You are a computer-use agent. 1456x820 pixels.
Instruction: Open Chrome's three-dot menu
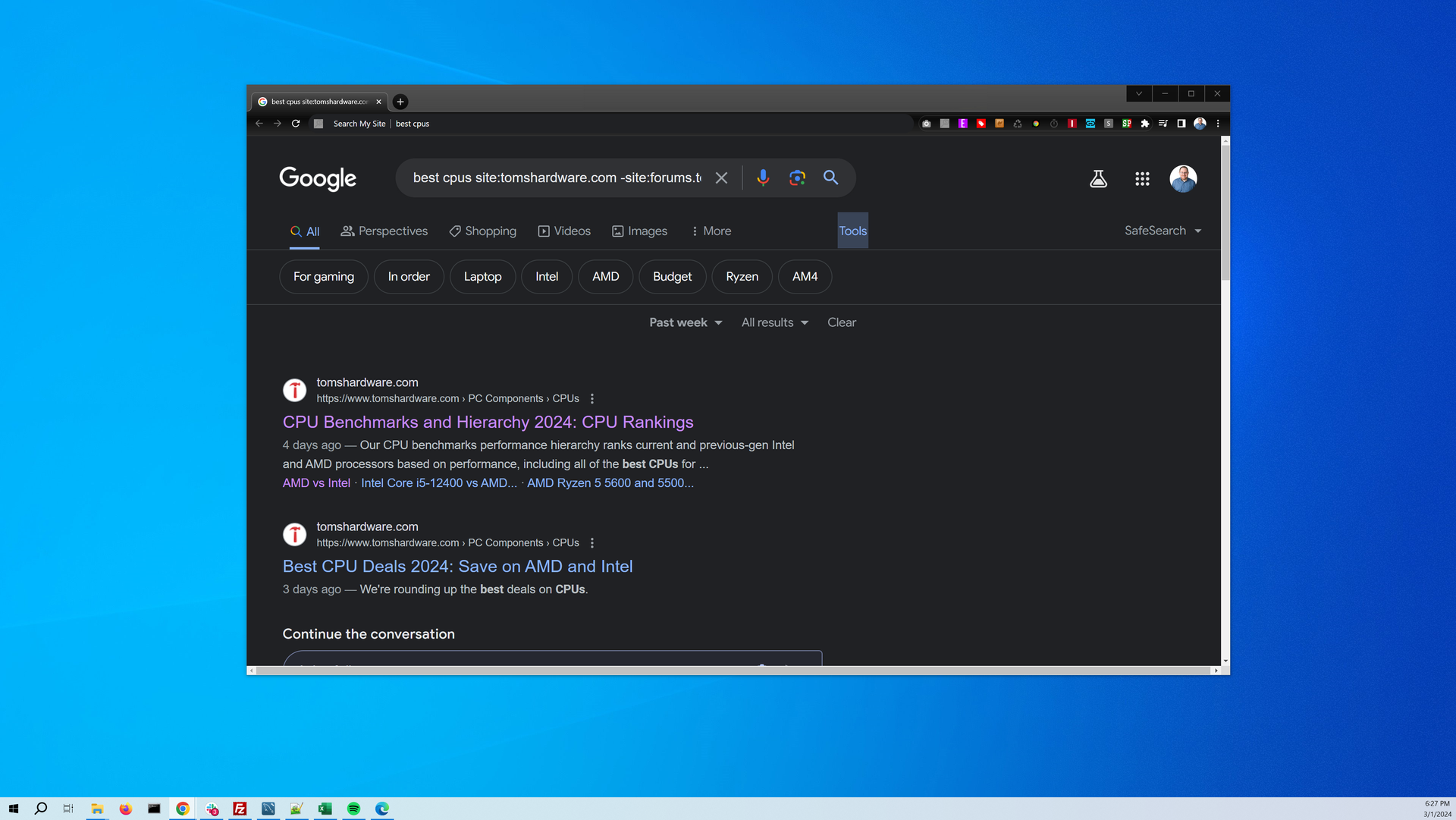(1217, 124)
